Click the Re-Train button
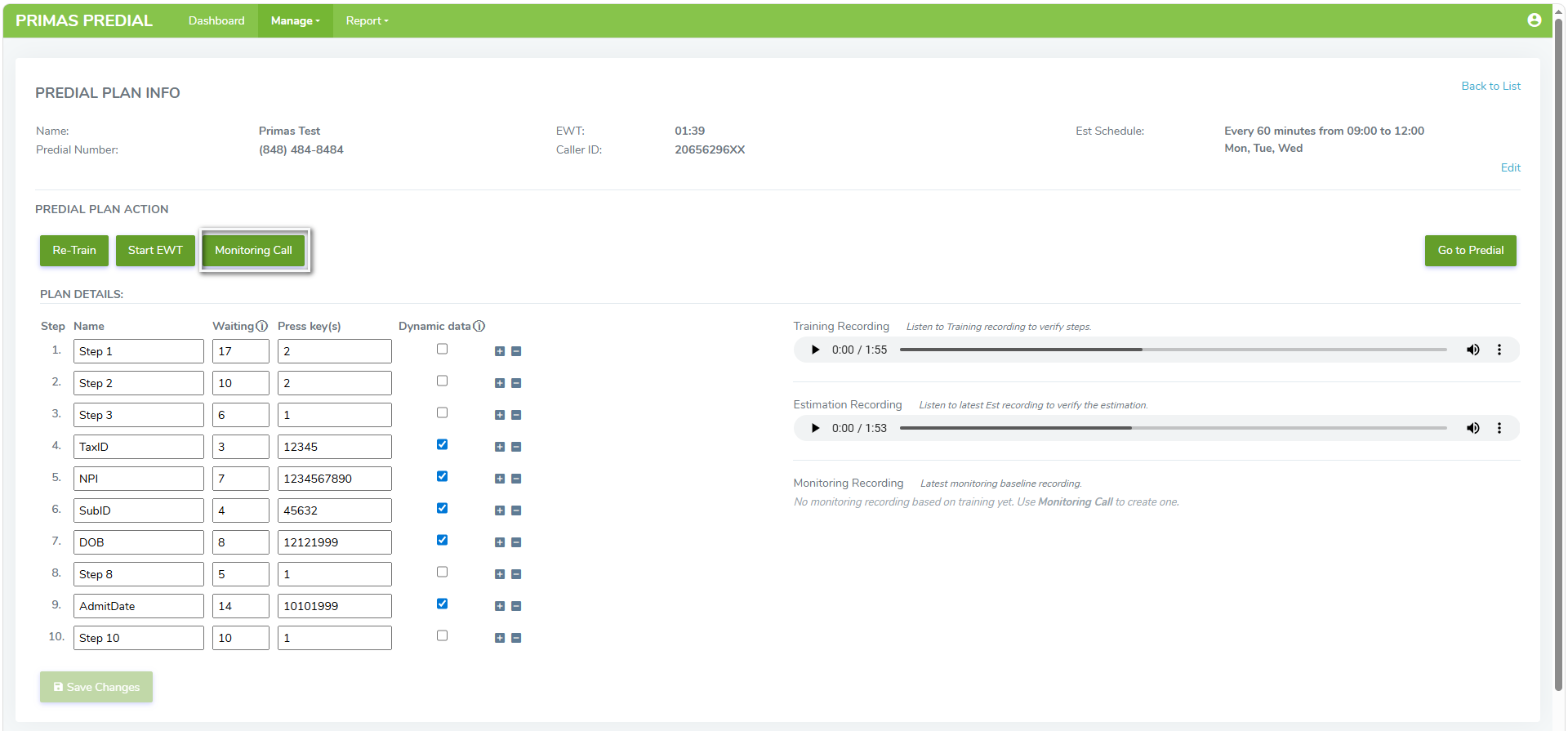 click(x=74, y=251)
